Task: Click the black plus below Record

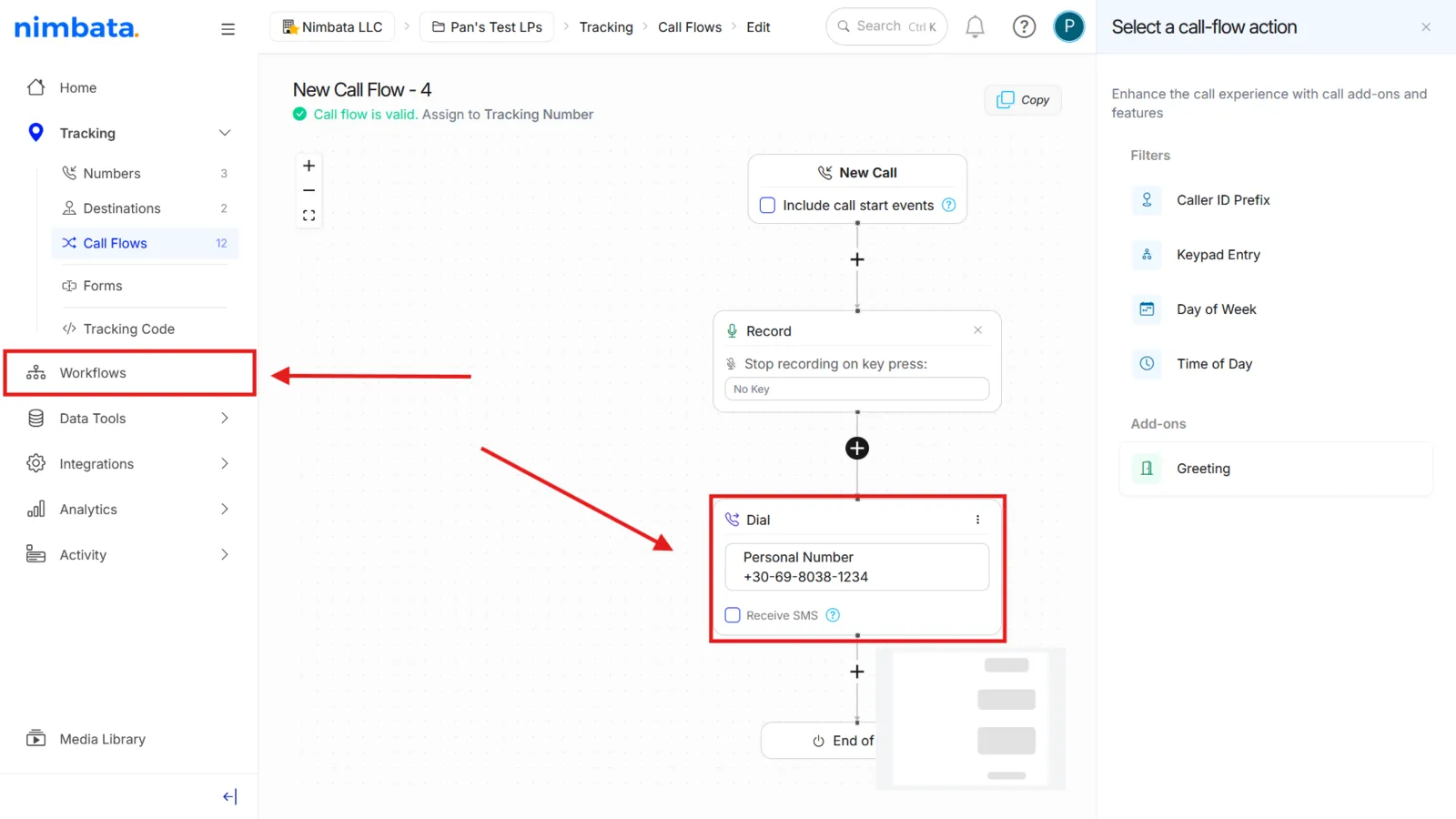Action: point(857,448)
